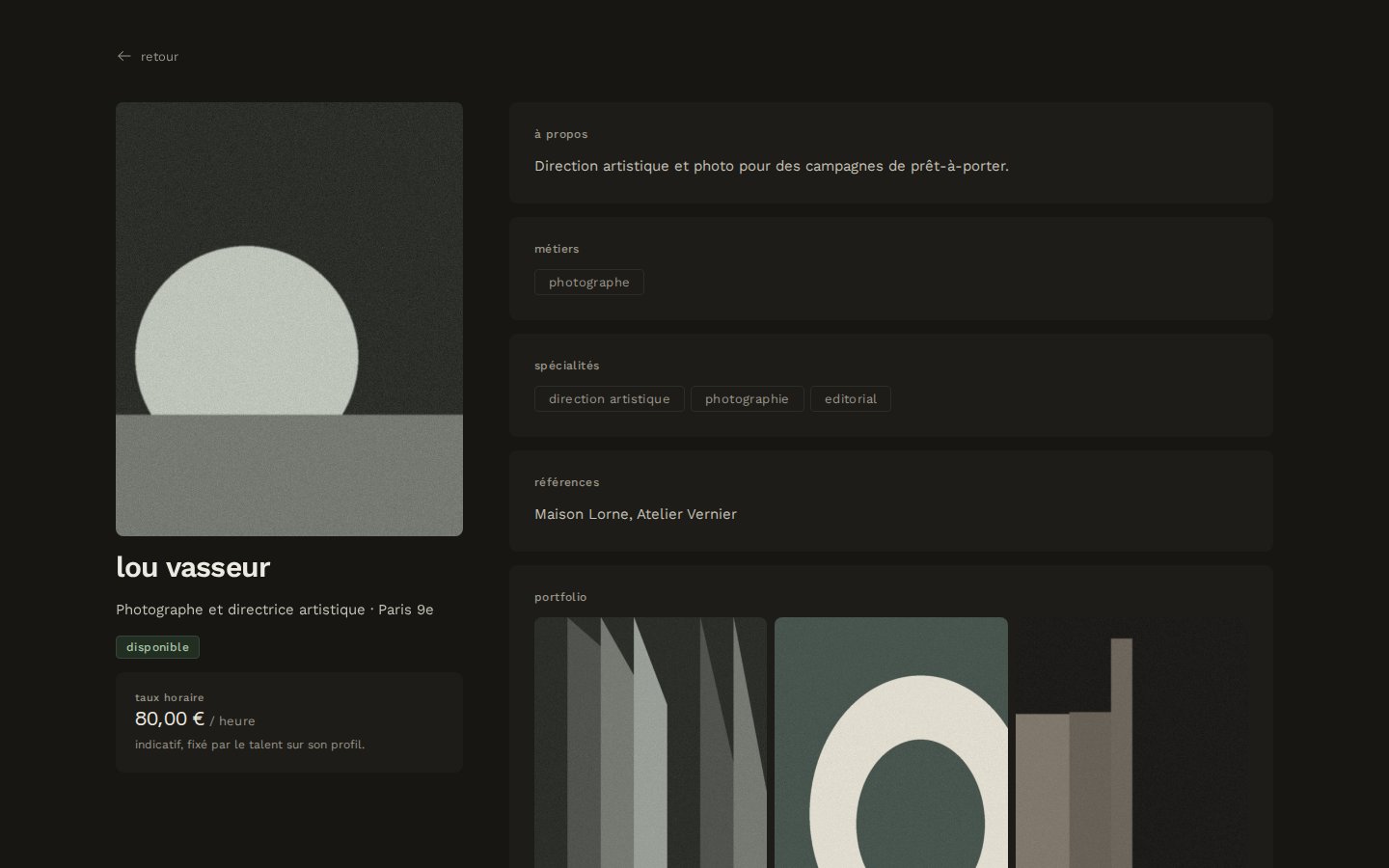1389x868 pixels.
Task: Click the name lou vasseur
Action: click(193, 567)
